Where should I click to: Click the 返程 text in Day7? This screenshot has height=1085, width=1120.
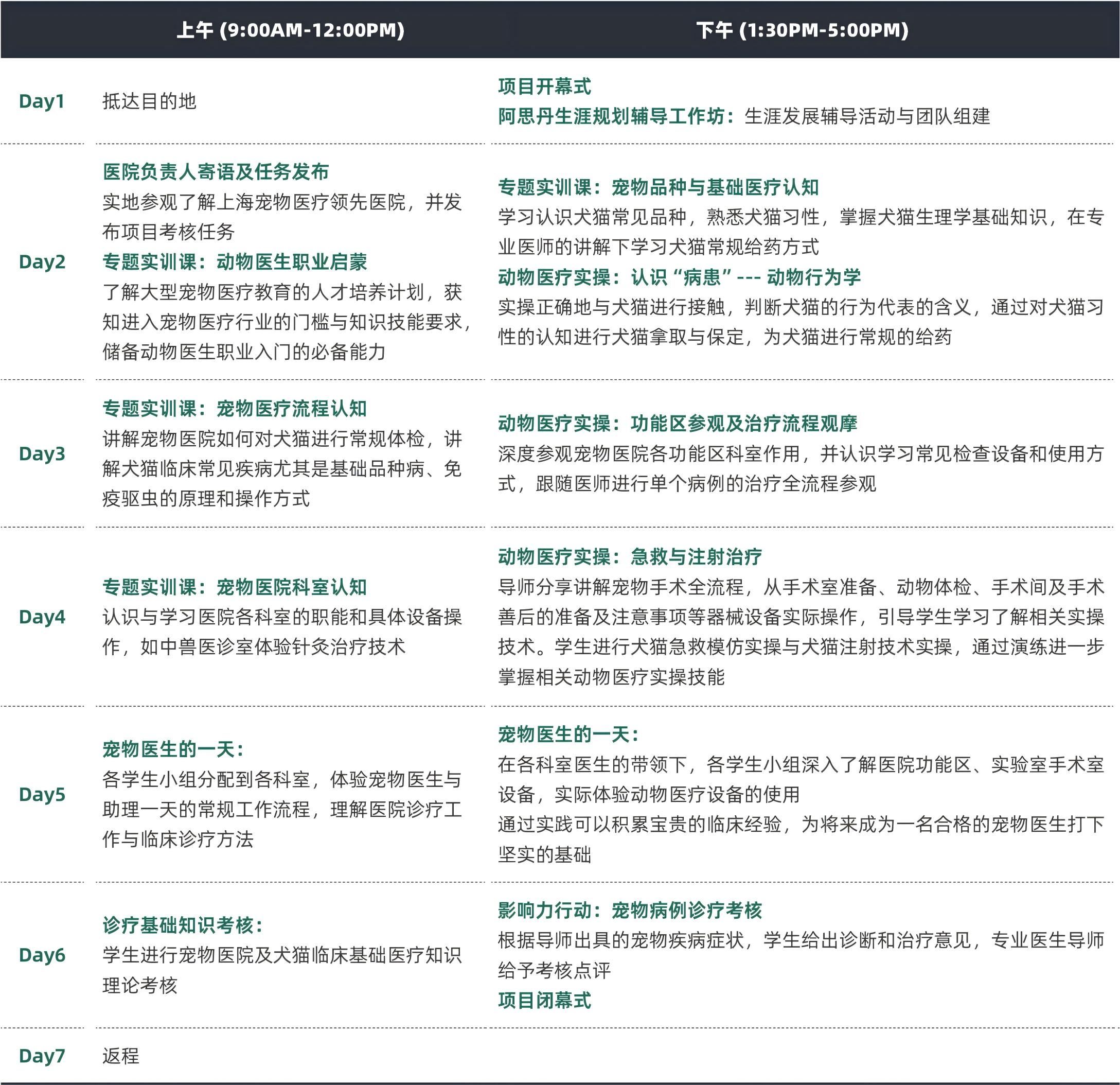click(120, 1056)
